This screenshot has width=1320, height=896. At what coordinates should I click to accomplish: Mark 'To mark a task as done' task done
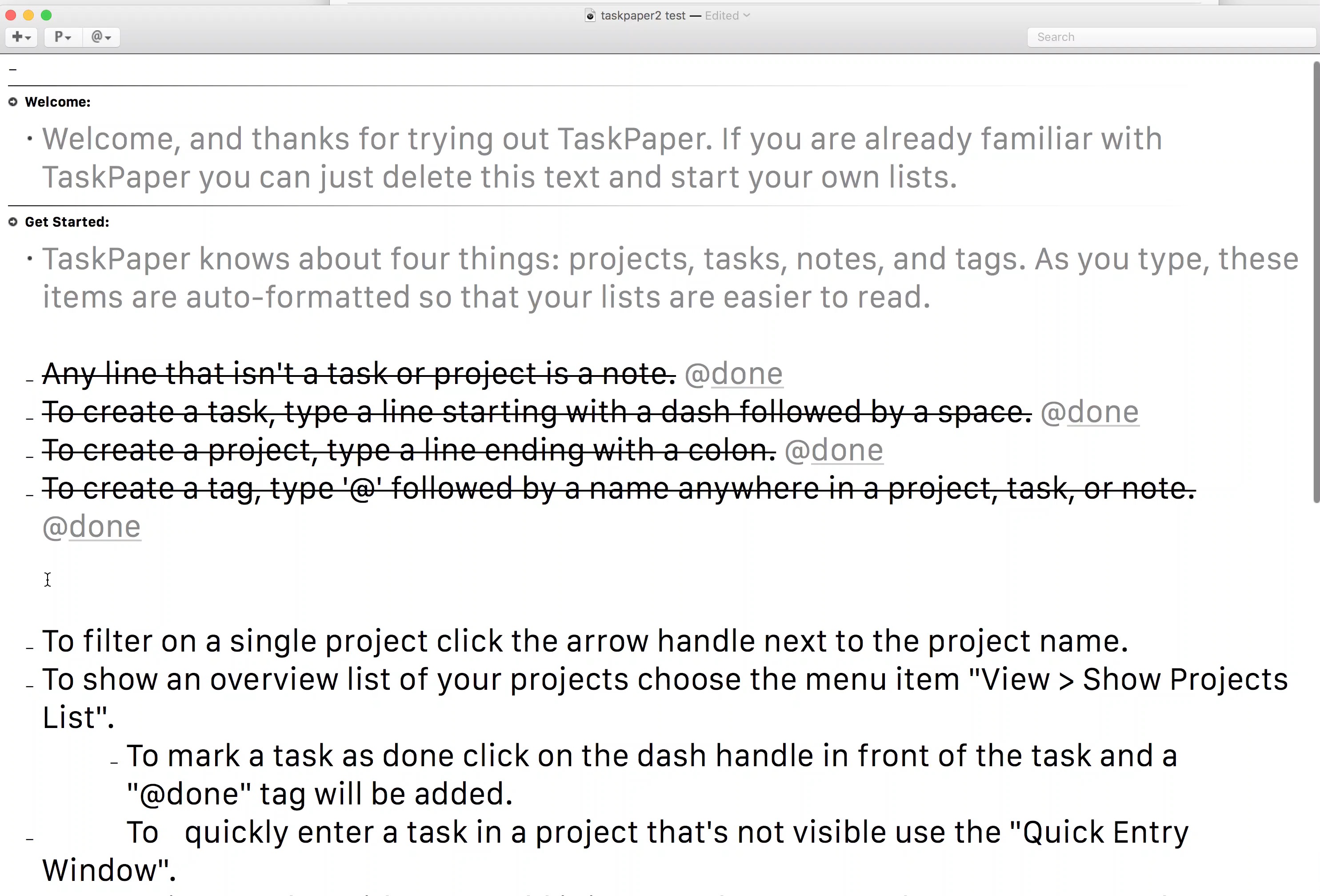click(114, 763)
